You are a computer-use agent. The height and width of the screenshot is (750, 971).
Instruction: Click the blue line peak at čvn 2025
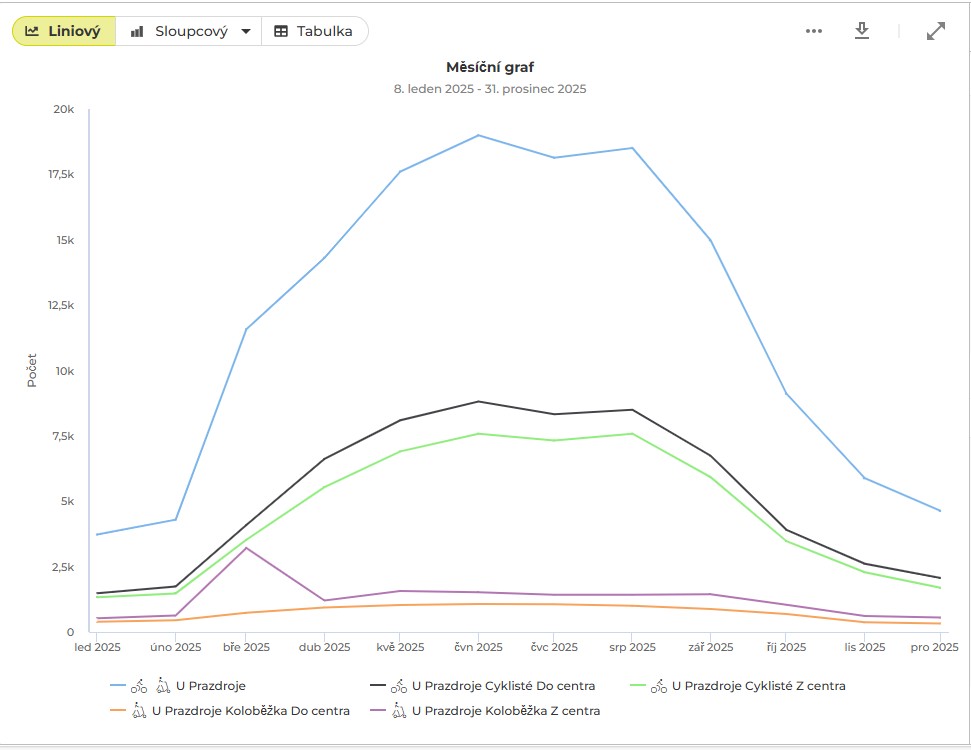[x=478, y=135]
